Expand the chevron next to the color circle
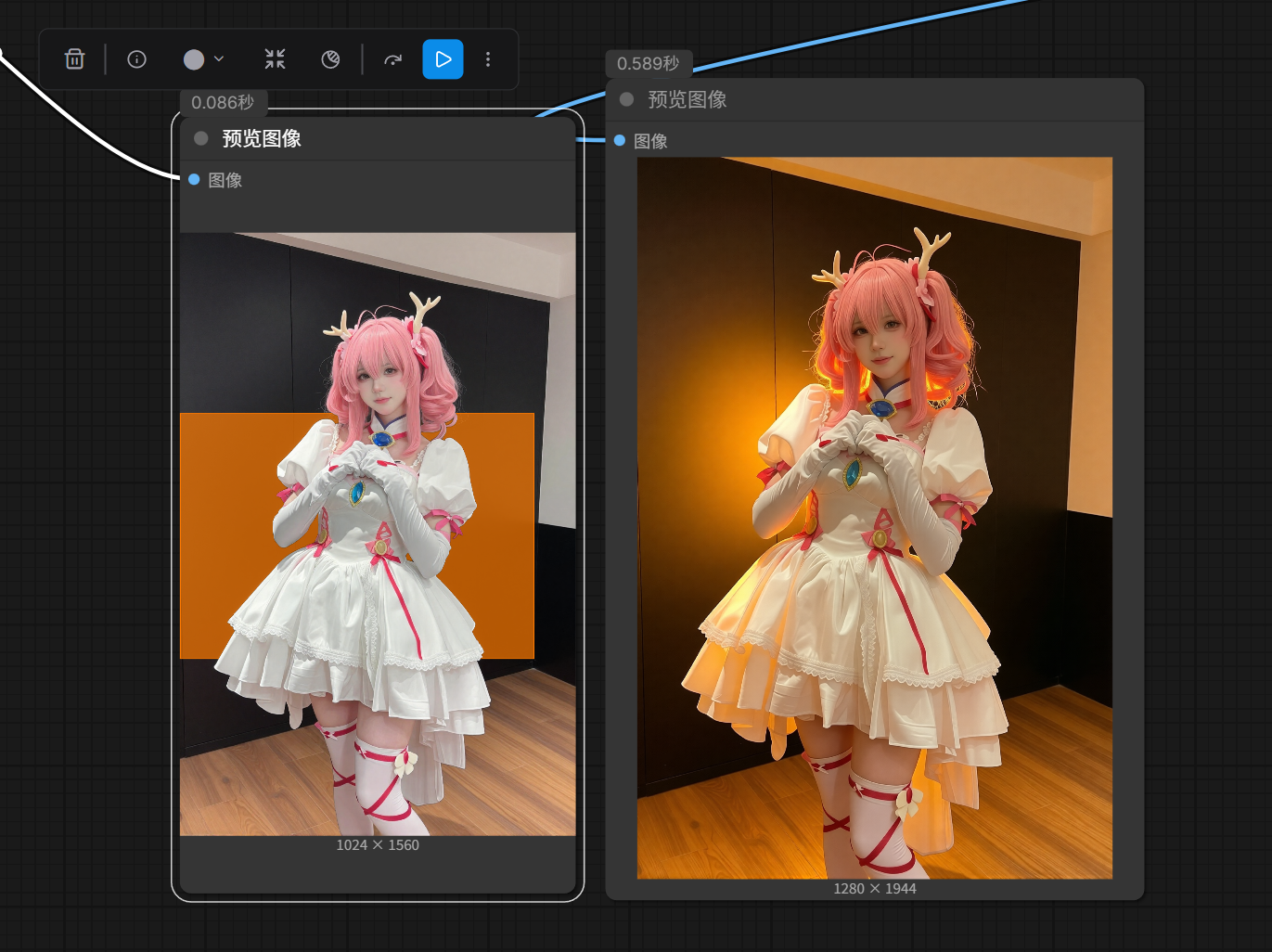1272x952 pixels. (219, 59)
